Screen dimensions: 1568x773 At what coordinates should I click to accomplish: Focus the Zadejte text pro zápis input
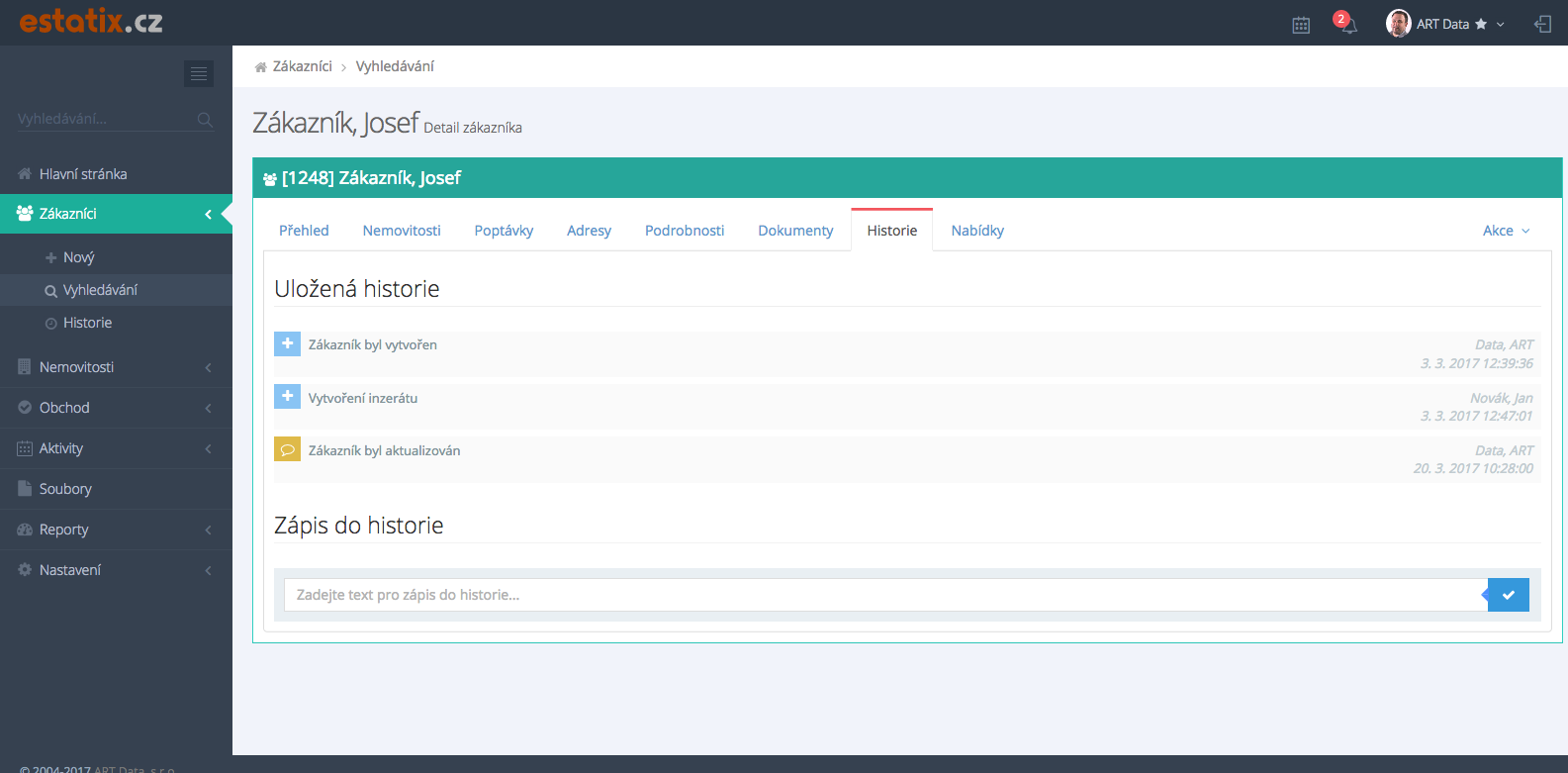tap(885, 595)
